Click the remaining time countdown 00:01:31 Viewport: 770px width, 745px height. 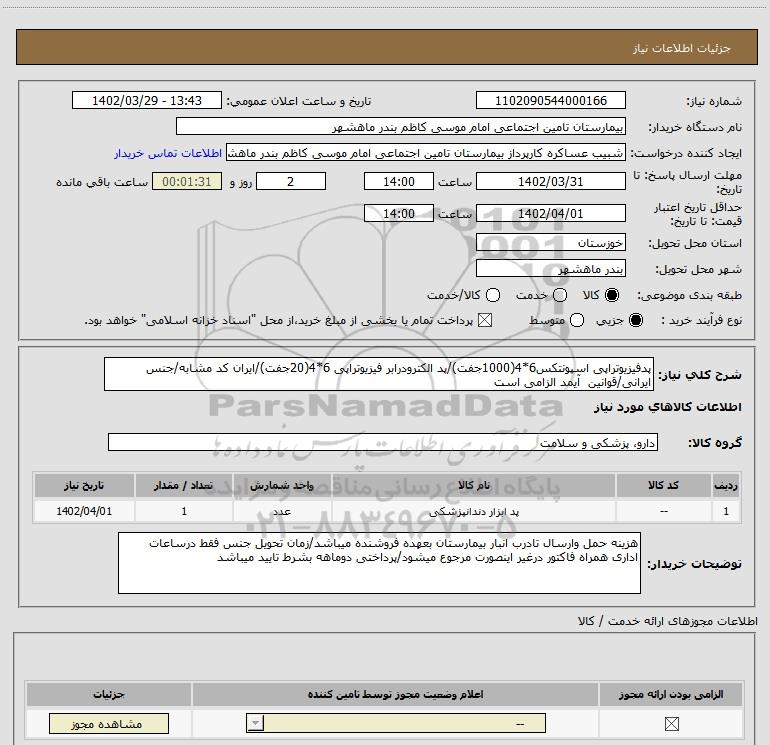186,182
